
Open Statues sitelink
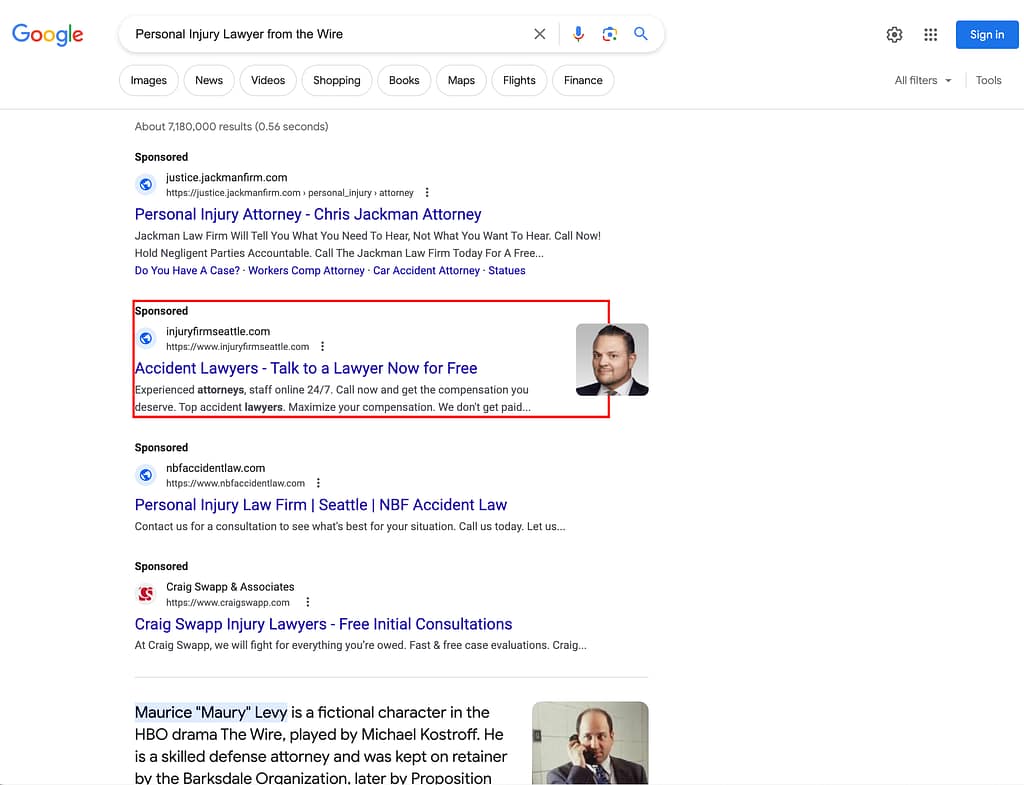[507, 270]
